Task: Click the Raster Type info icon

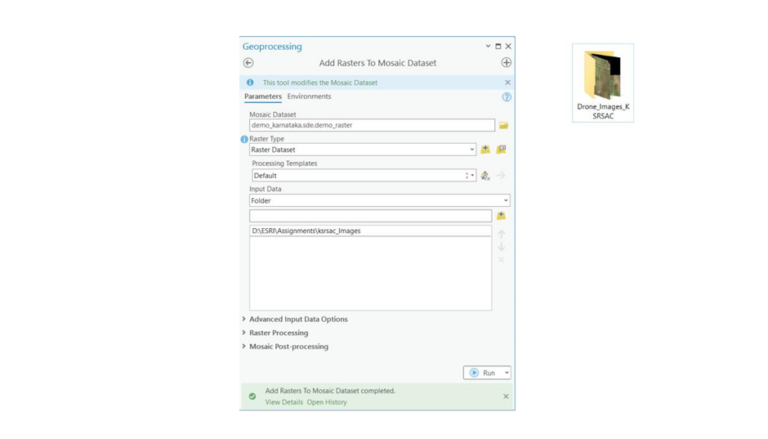Action: pos(244,139)
